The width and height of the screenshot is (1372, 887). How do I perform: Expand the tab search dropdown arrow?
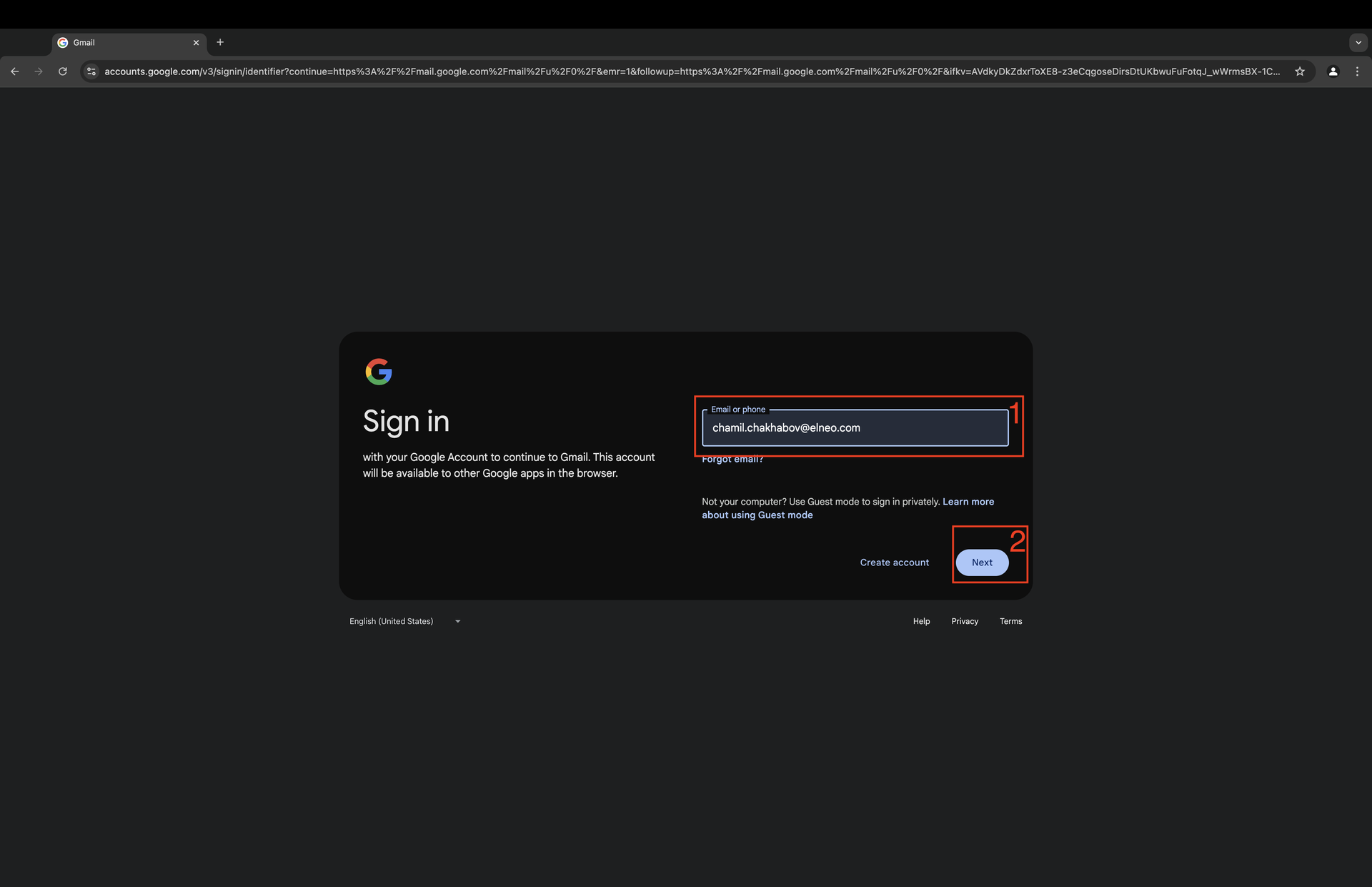tap(1358, 42)
